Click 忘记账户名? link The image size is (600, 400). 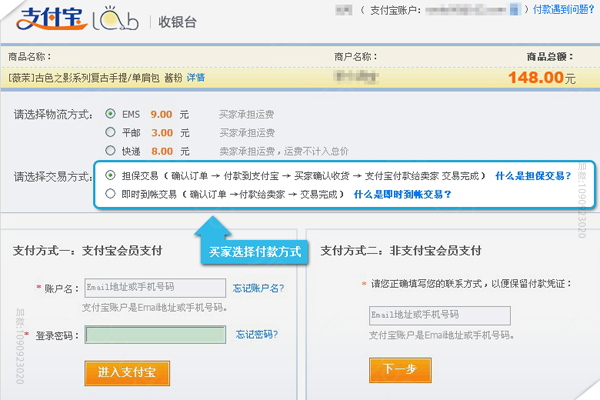258,288
